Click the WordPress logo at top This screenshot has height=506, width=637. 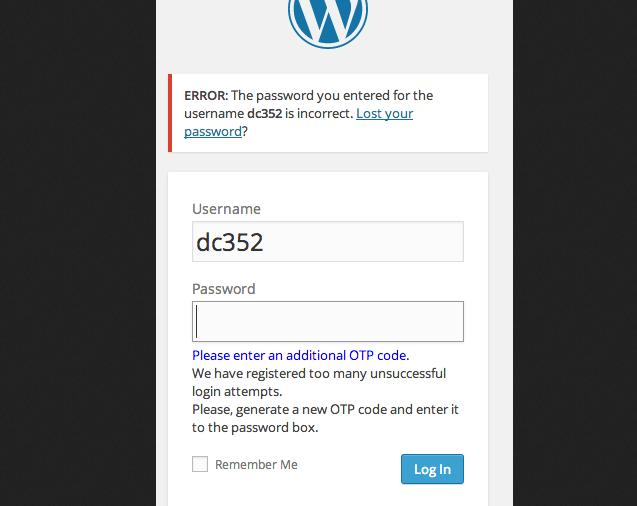[x=328, y=20]
